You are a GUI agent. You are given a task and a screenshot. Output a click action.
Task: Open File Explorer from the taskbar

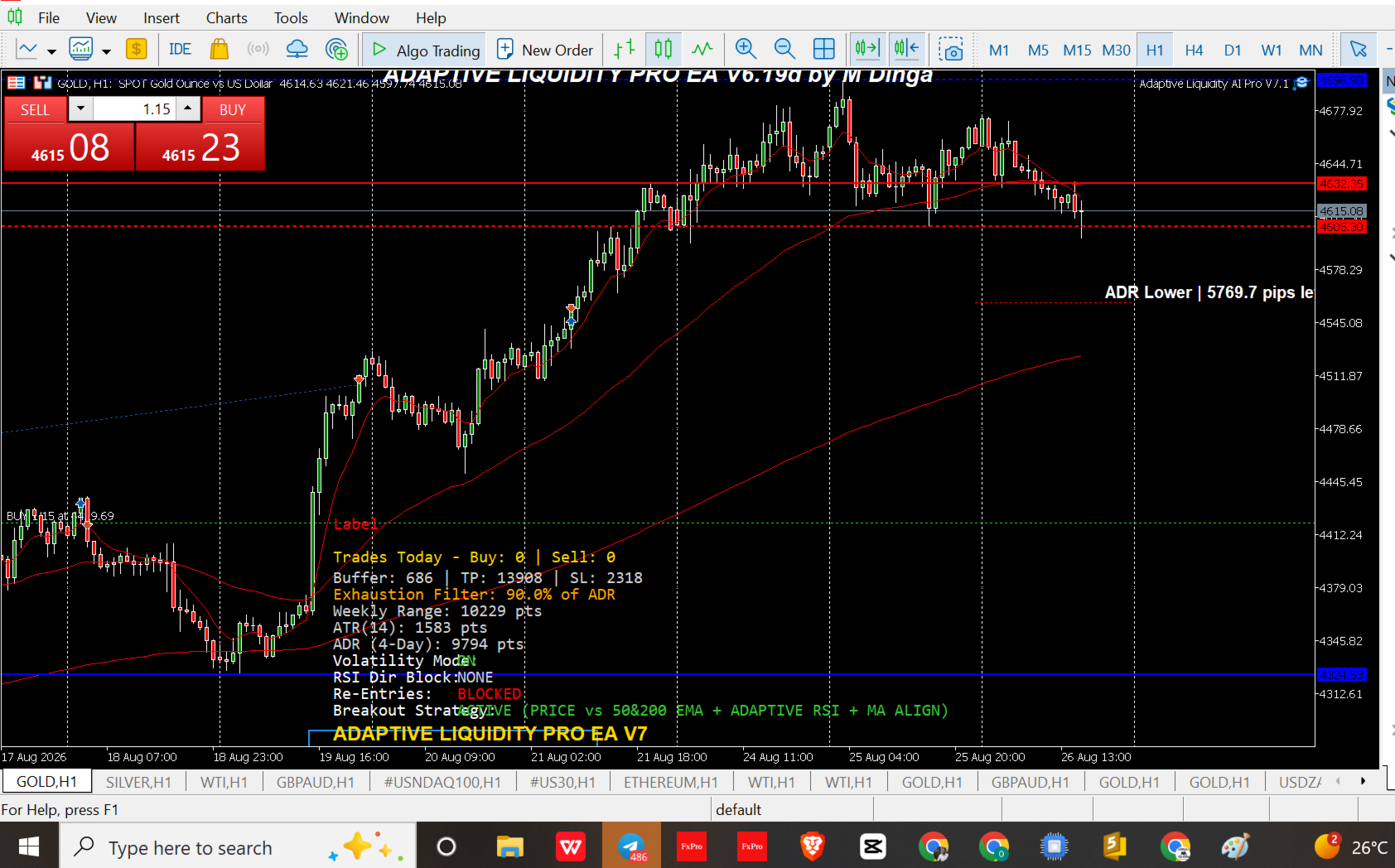click(510, 846)
